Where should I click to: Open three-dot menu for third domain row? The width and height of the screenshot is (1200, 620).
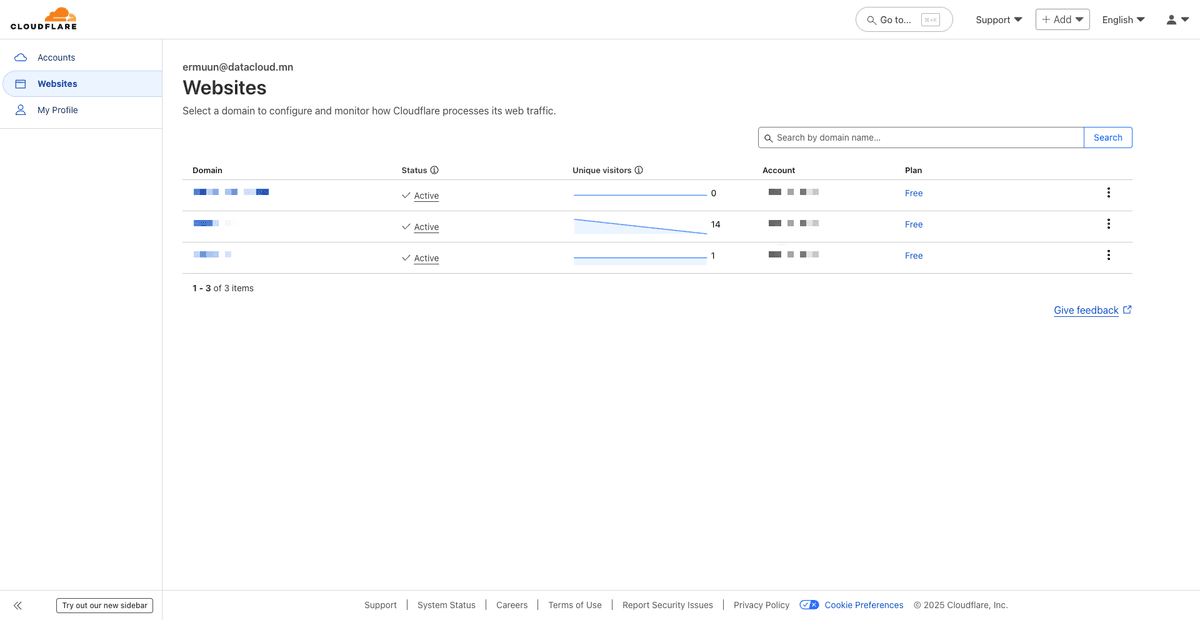click(1108, 255)
